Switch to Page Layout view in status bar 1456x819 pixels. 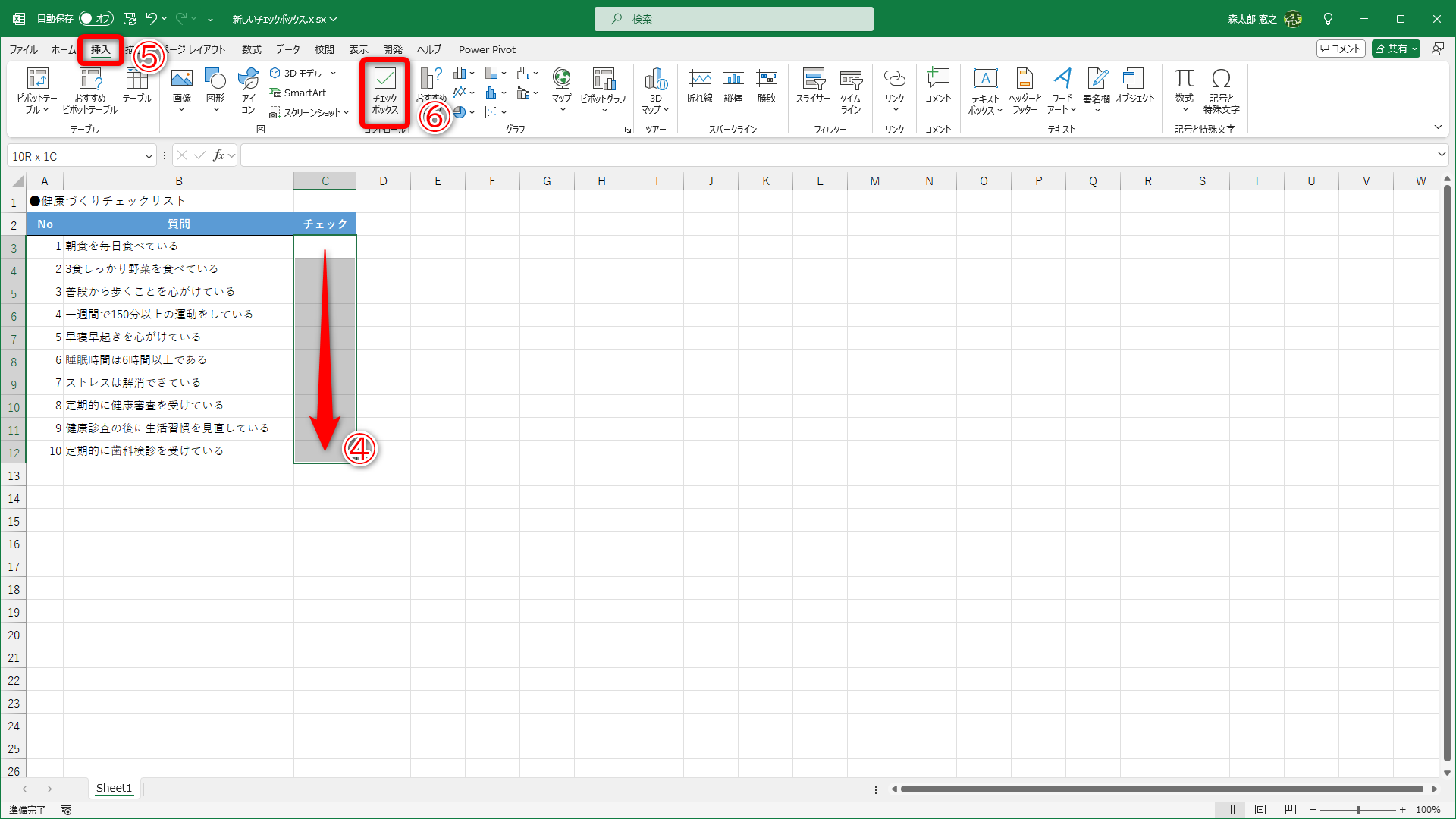[1260, 810]
